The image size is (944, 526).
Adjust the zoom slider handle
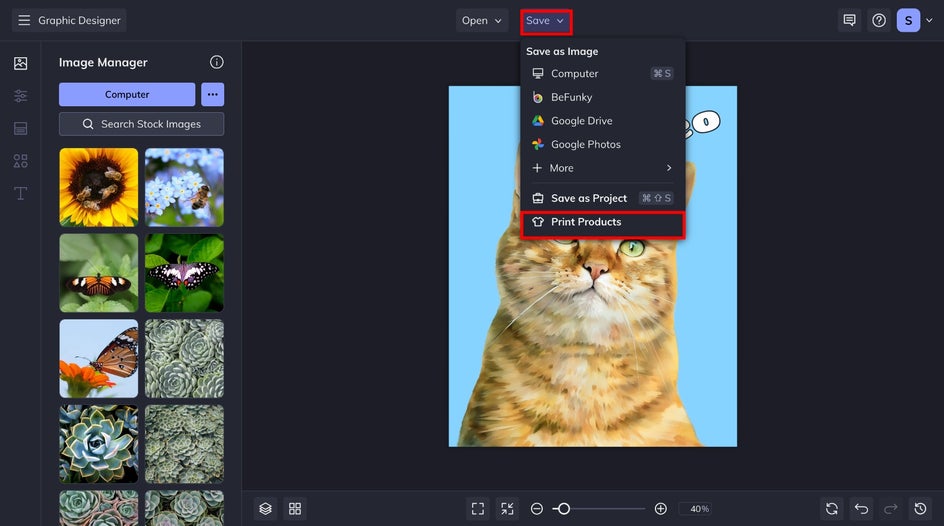pyautogui.click(x=564, y=509)
